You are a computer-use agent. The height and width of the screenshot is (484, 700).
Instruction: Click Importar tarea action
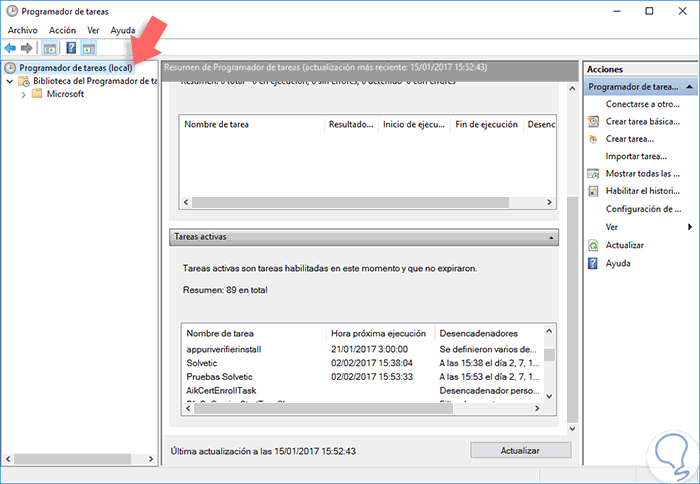point(636,156)
